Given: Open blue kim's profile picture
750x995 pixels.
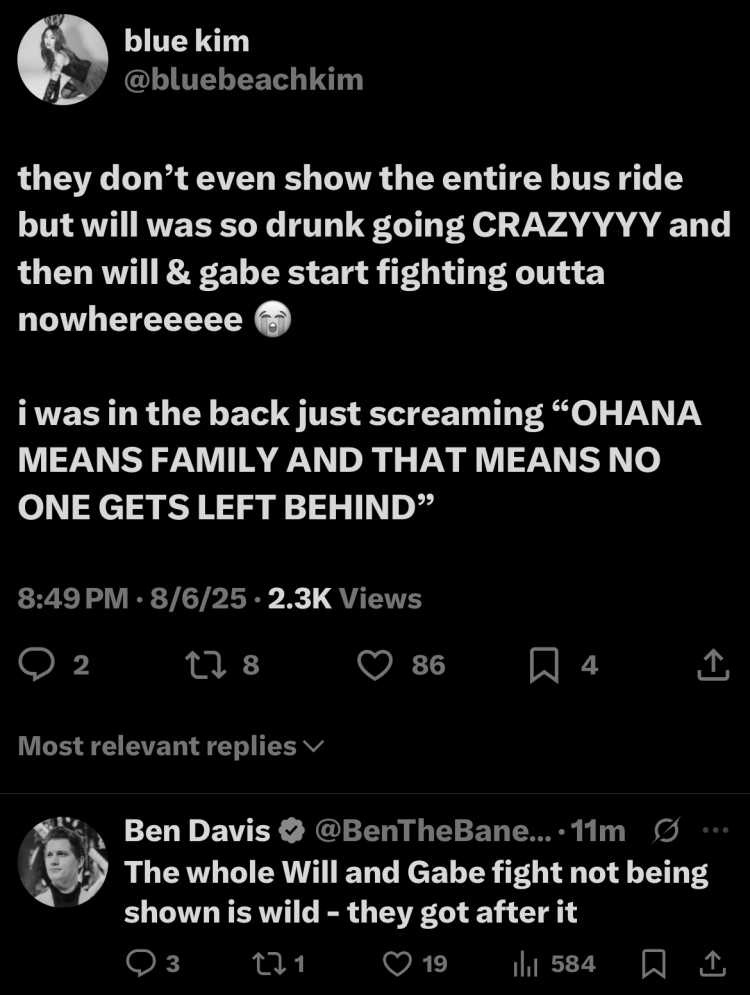Looking at the screenshot, I should point(62,60).
